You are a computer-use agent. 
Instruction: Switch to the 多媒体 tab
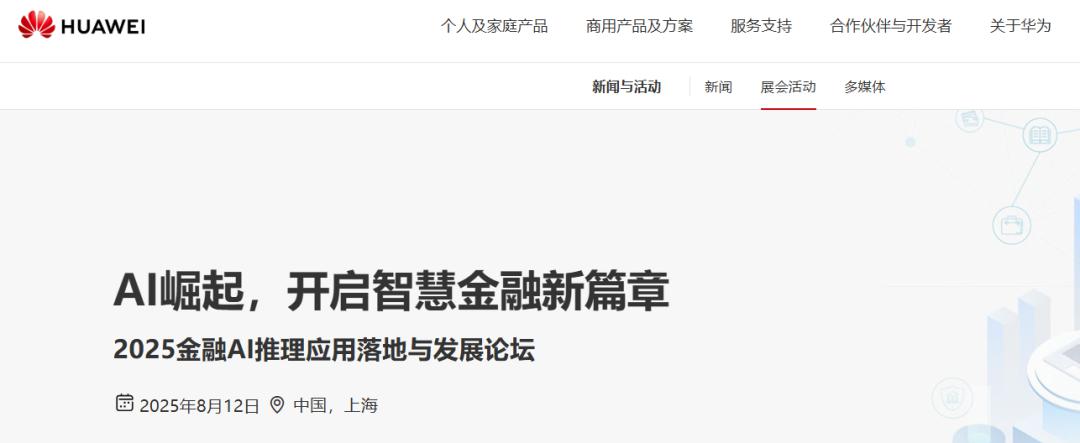(x=865, y=87)
